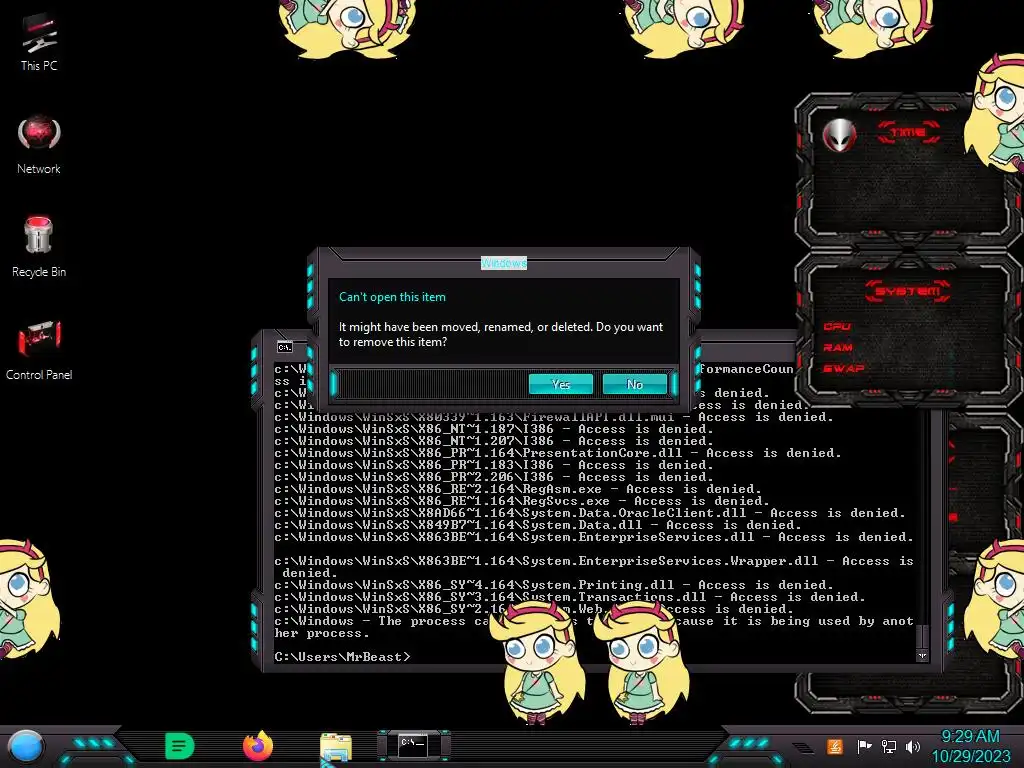The image size is (1024, 768).
Task: Open the Network desktop icon
Action: point(39,145)
